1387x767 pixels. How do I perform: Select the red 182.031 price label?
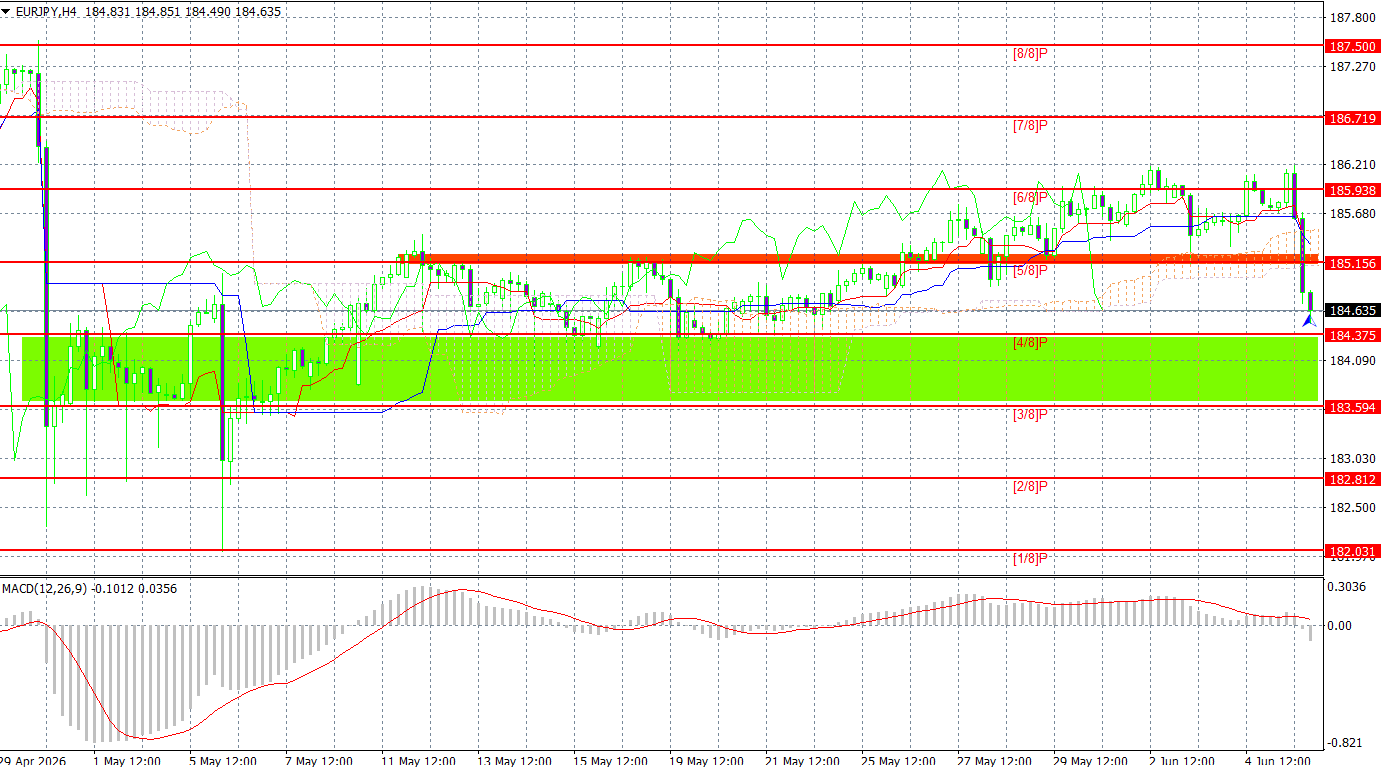(x=1352, y=551)
